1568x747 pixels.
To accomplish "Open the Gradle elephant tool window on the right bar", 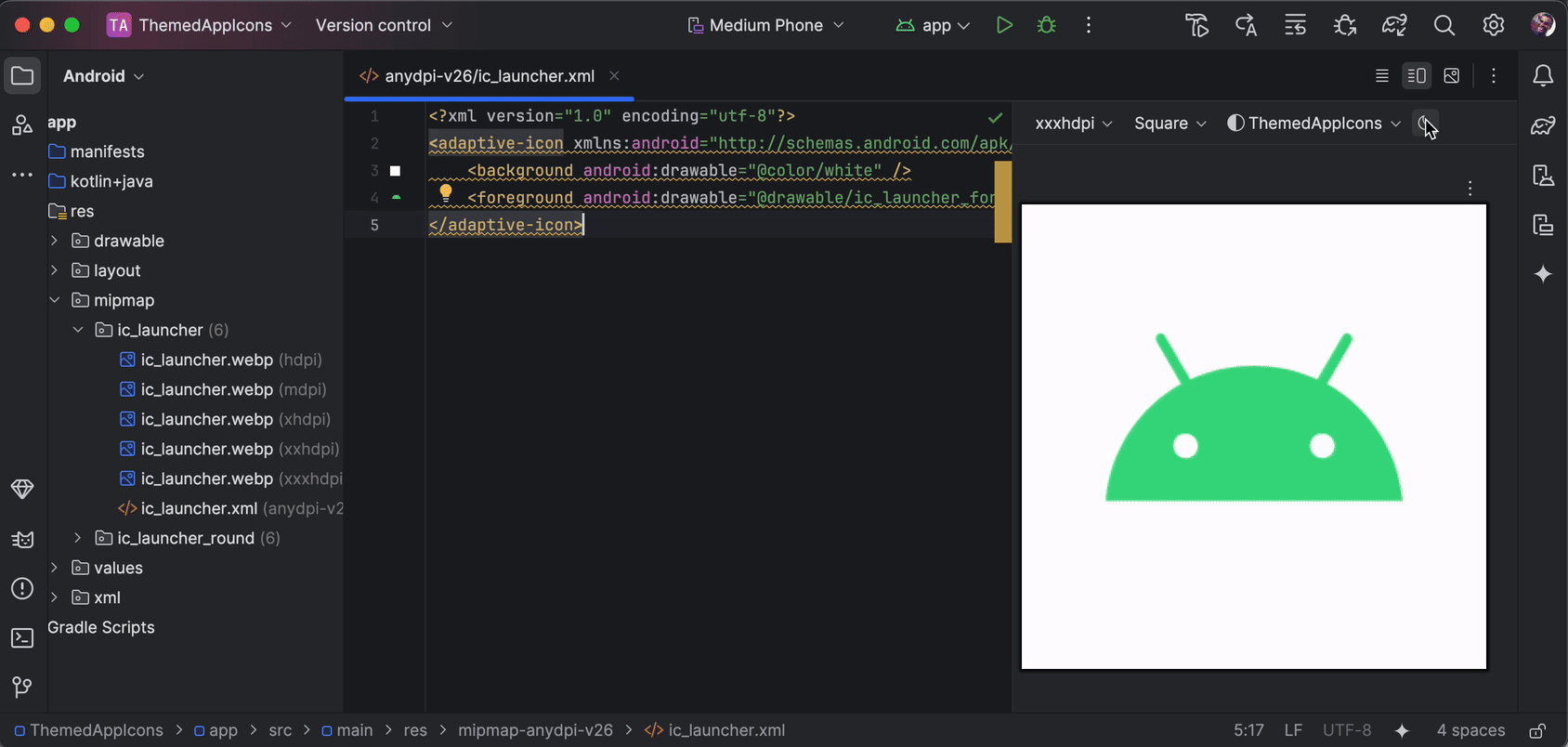I will pyautogui.click(x=1543, y=125).
